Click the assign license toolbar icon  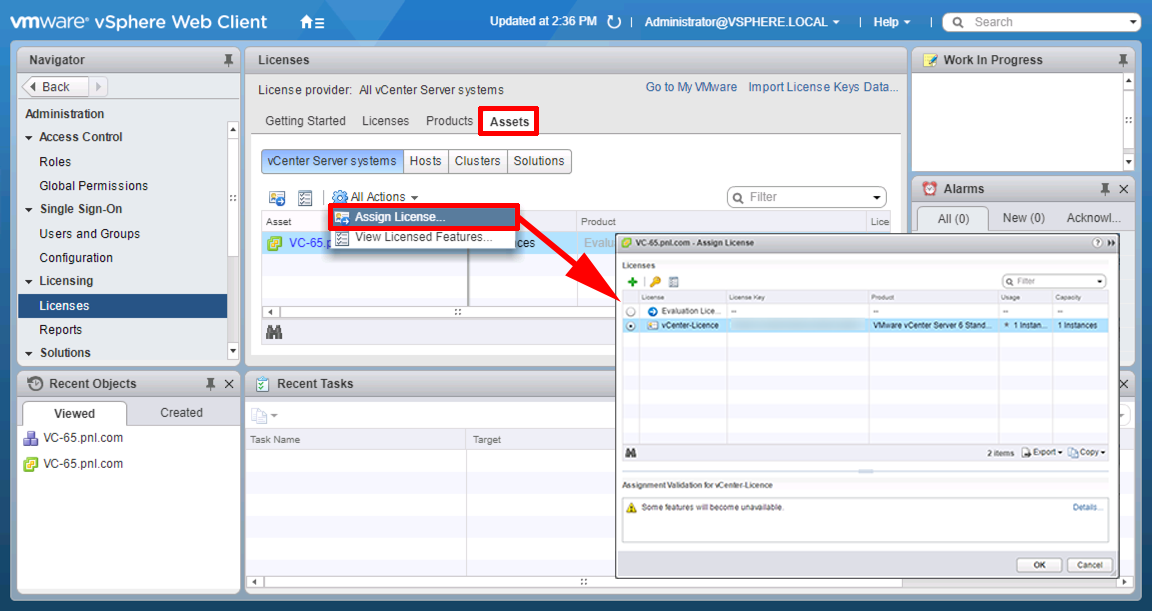pos(277,198)
